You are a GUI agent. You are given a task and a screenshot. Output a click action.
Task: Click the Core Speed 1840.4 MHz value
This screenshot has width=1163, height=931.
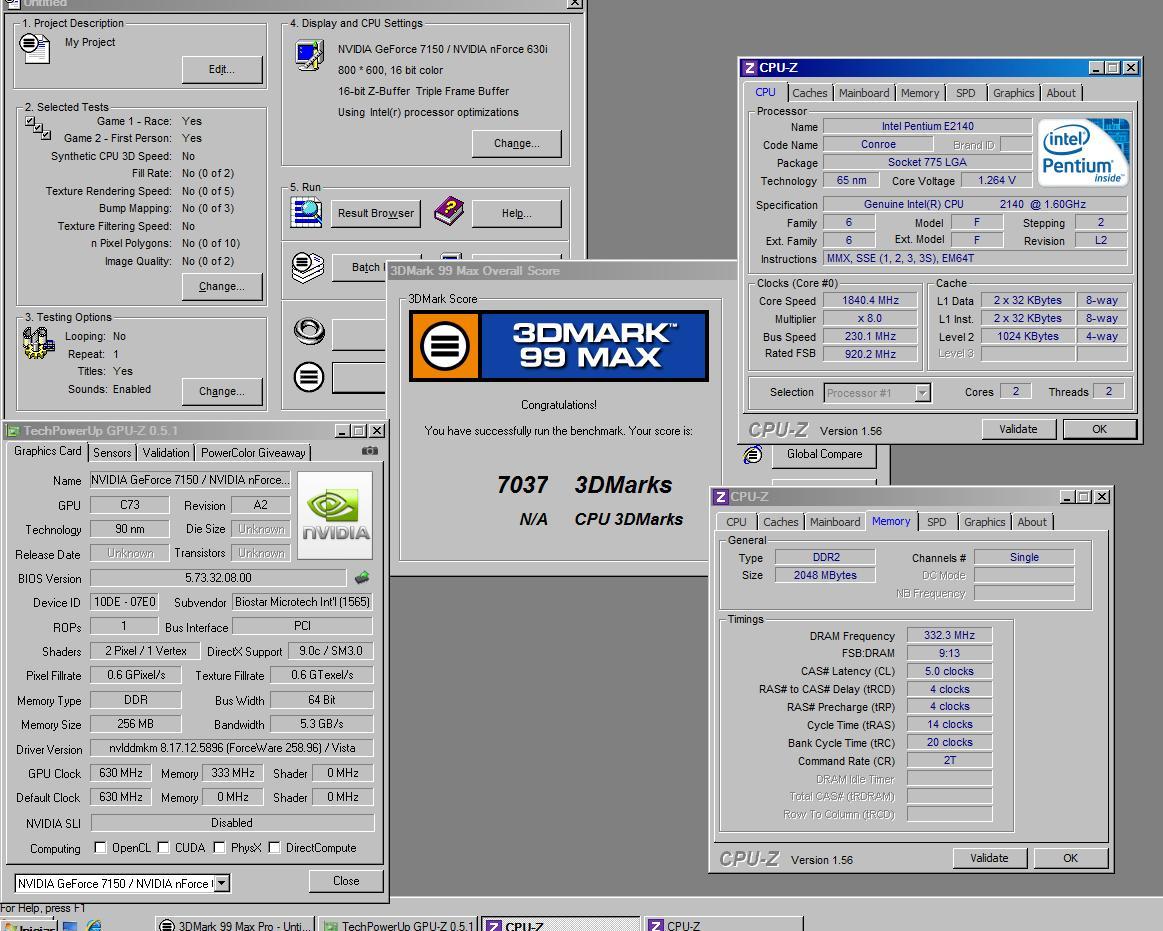tap(871, 300)
